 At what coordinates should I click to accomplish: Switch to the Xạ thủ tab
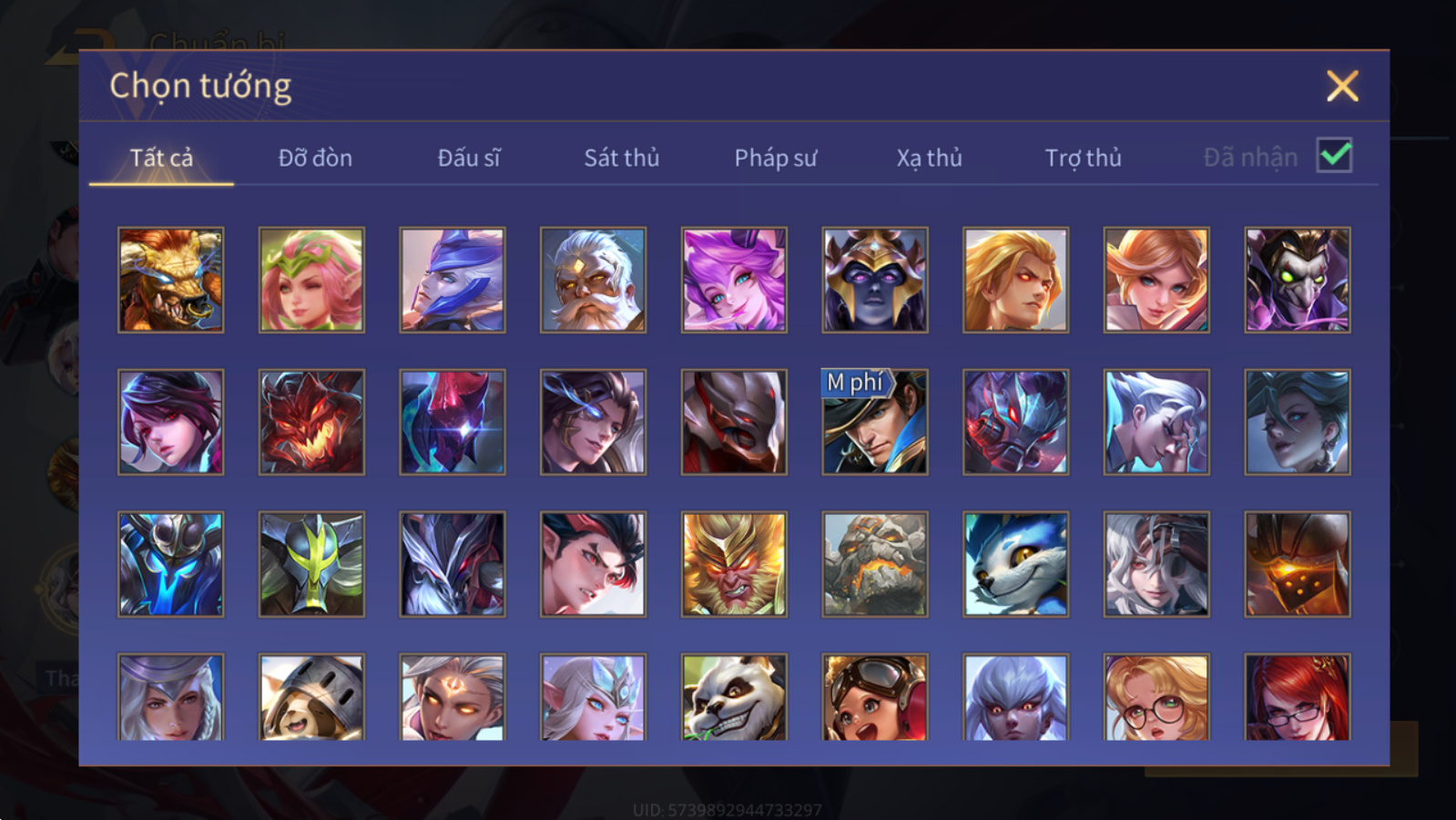(929, 158)
